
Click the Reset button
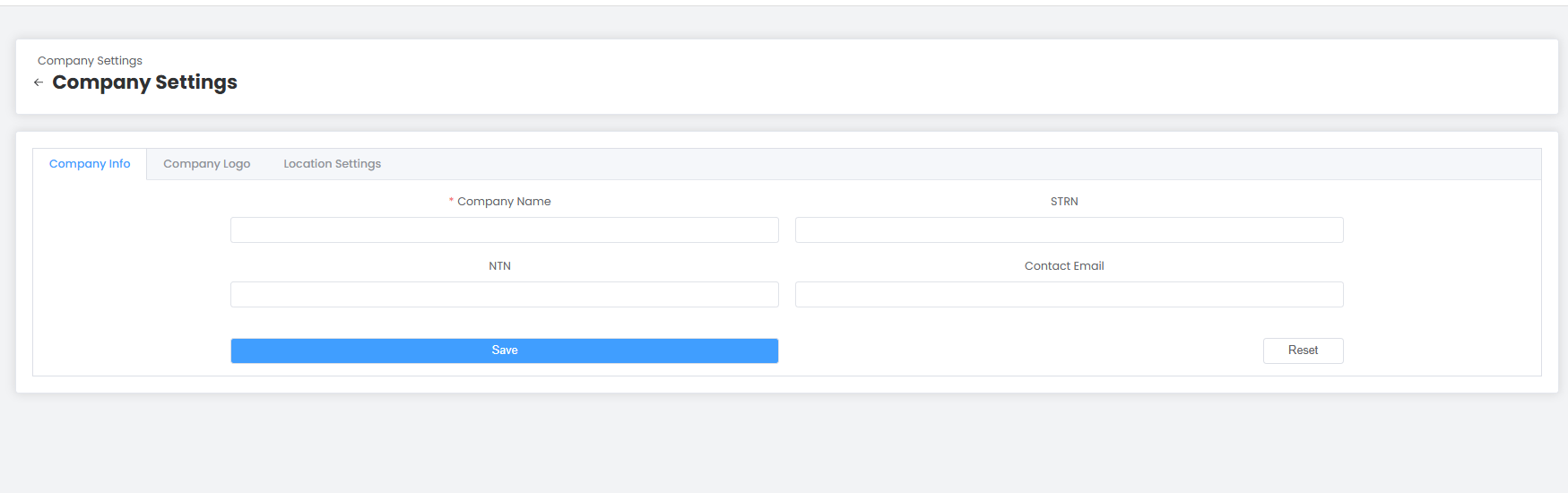(x=1303, y=350)
